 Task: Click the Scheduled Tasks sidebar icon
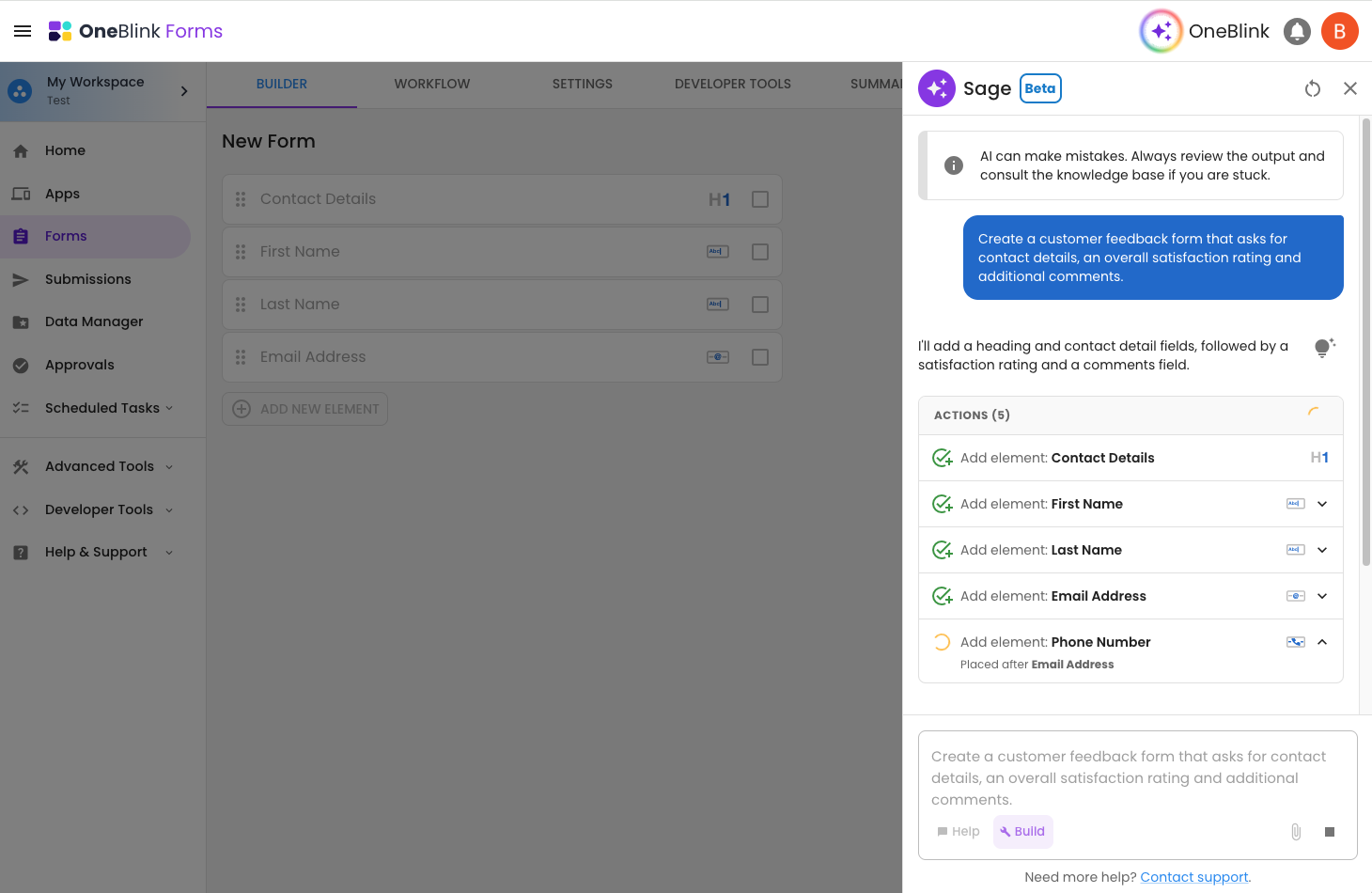(21, 408)
